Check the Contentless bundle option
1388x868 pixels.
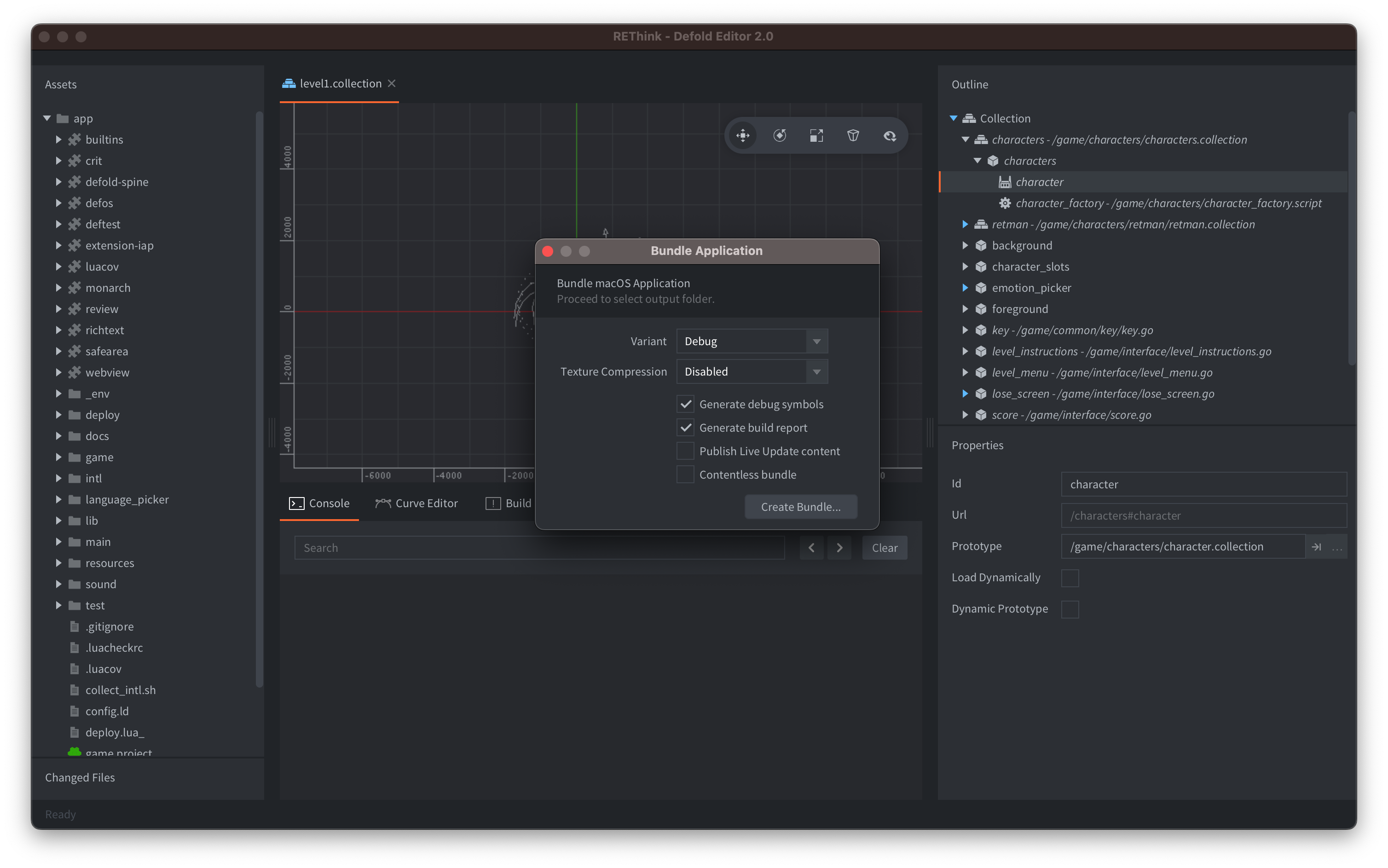point(685,475)
